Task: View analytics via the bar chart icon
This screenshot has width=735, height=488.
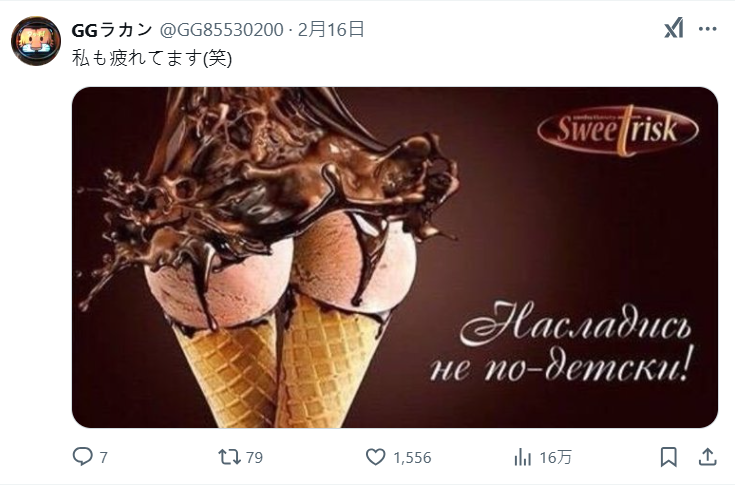Action: [522, 457]
